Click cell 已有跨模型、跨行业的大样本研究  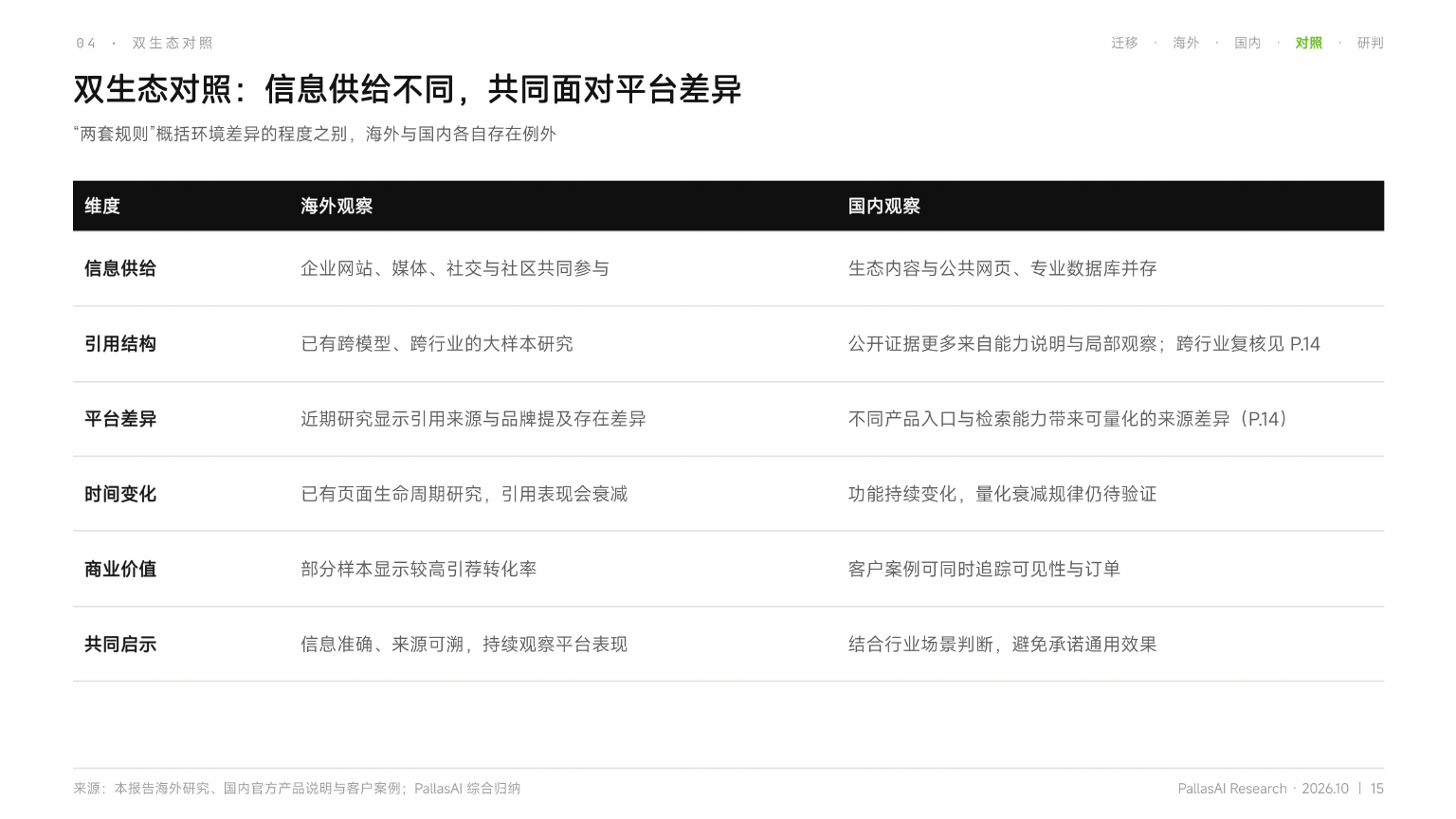click(437, 343)
